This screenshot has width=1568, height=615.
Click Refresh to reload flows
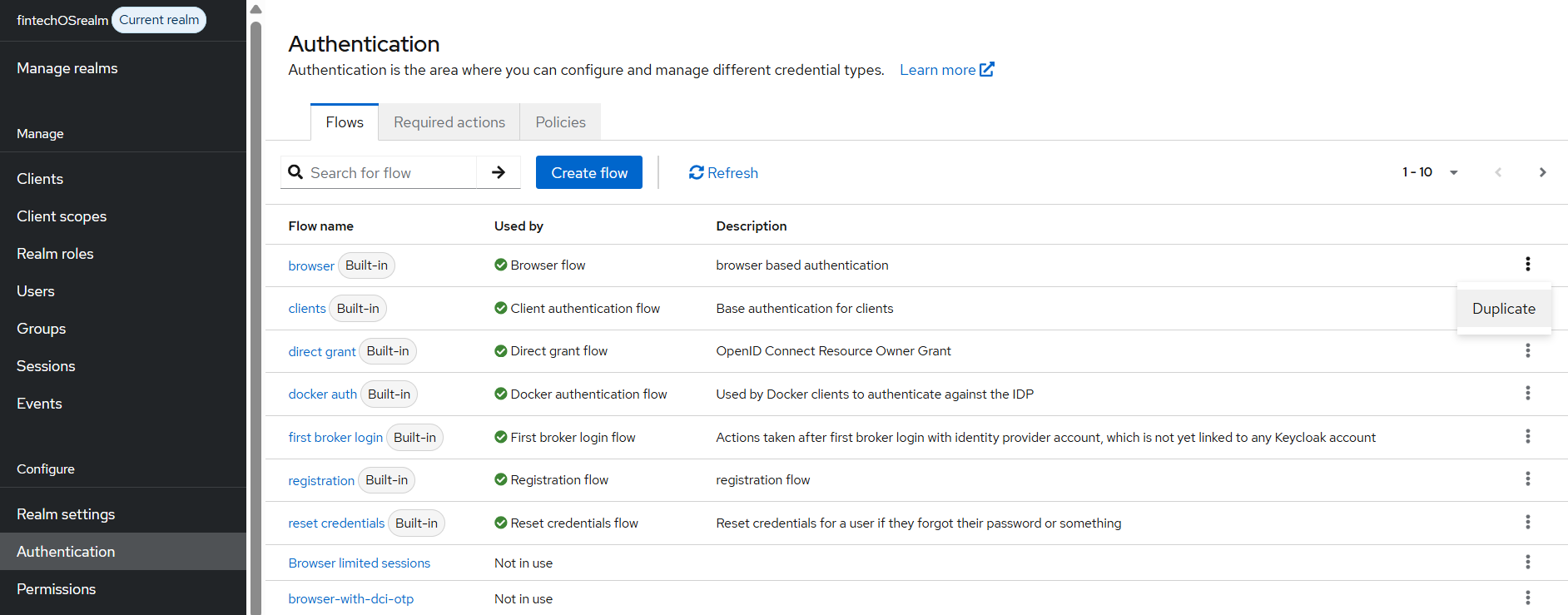tap(723, 172)
